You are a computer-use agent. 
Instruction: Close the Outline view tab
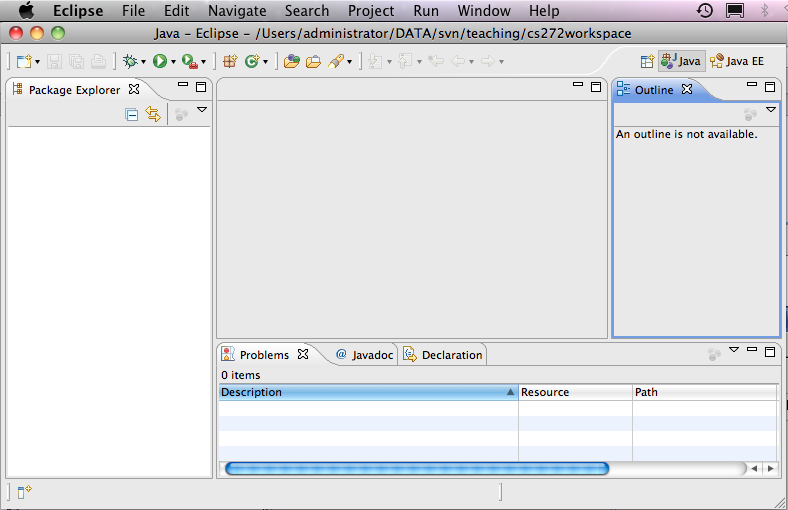(687, 89)
